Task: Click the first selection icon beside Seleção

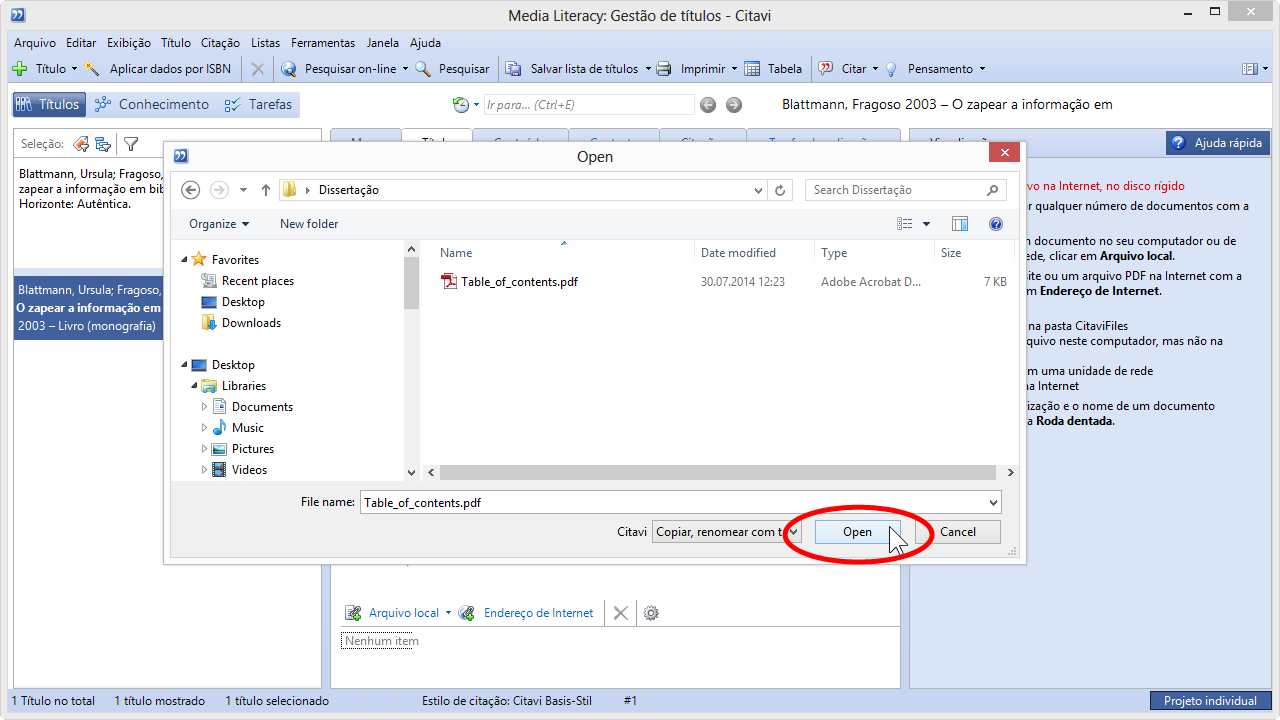Action: tap(81, 144)
